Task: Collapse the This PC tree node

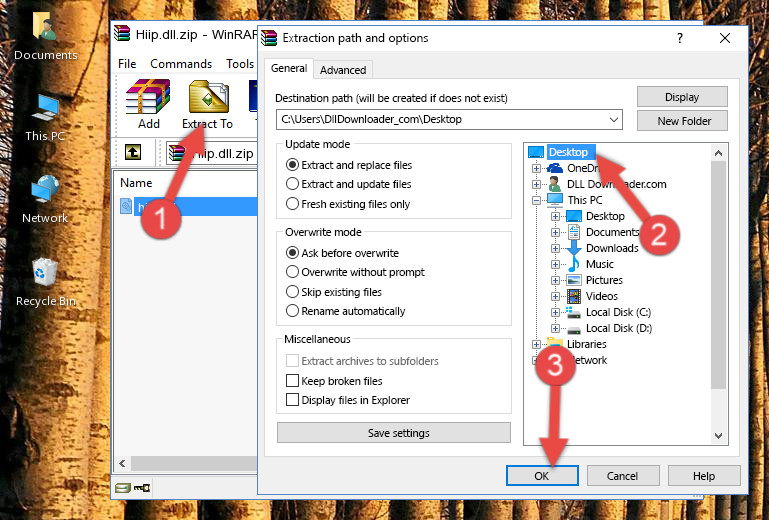Action: [x=536, y=200]
